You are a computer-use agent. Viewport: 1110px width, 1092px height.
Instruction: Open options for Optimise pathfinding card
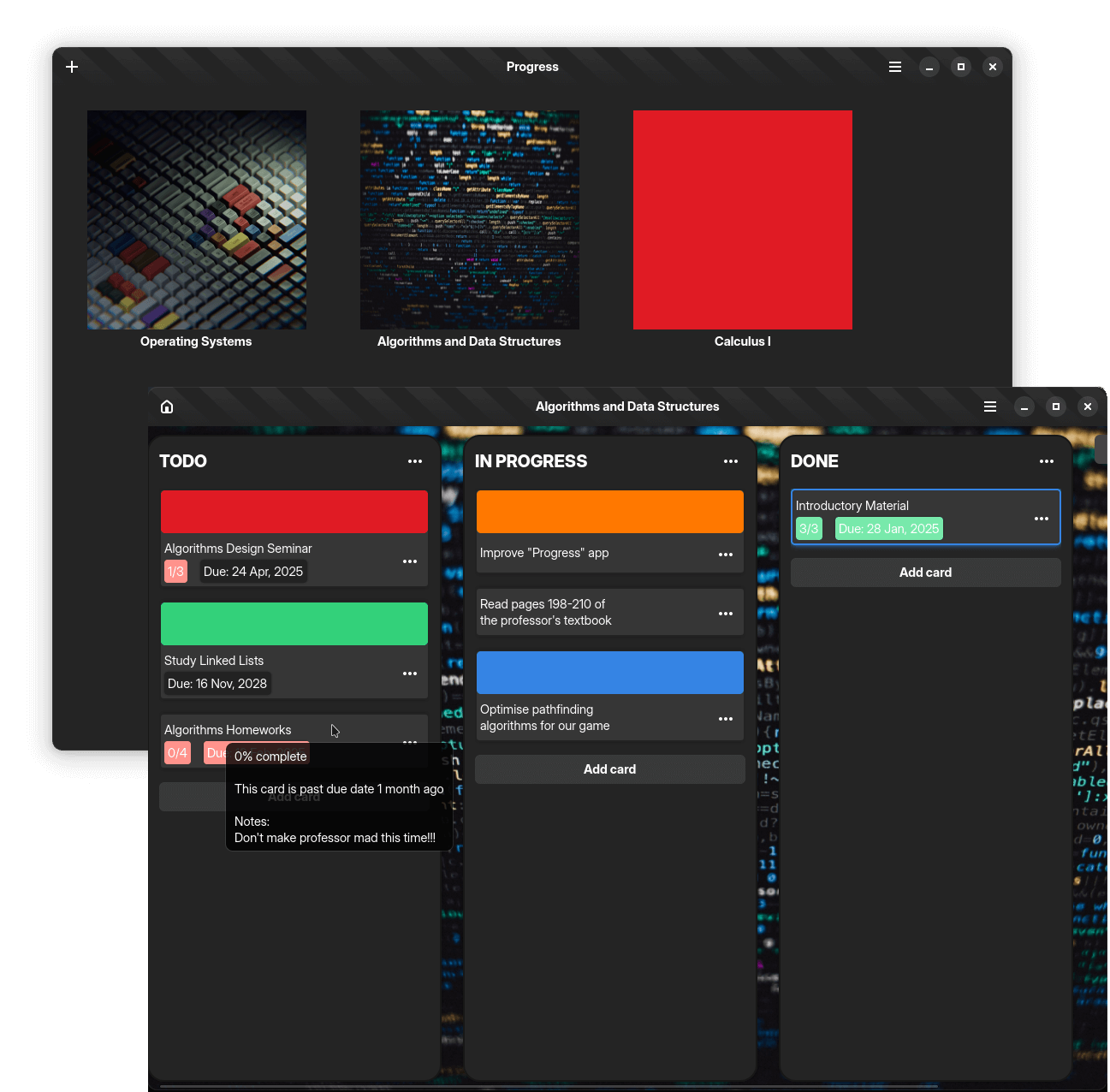(x=726, y=719)
